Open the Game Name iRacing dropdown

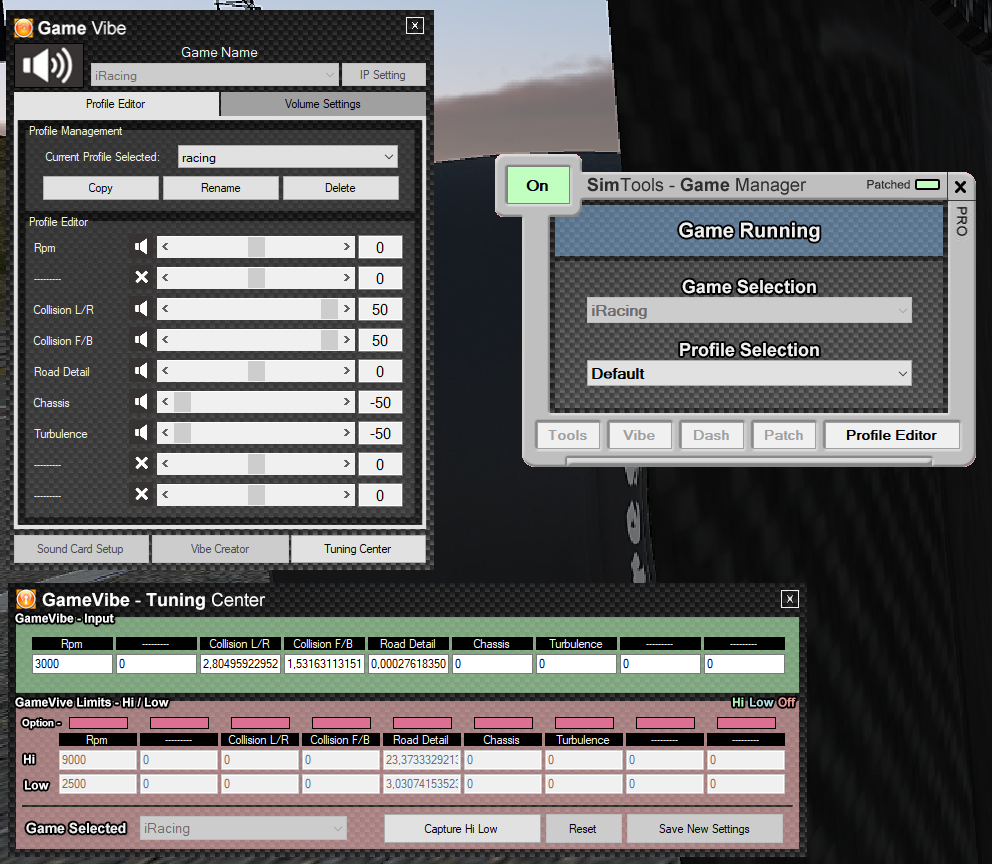(214, 75)
